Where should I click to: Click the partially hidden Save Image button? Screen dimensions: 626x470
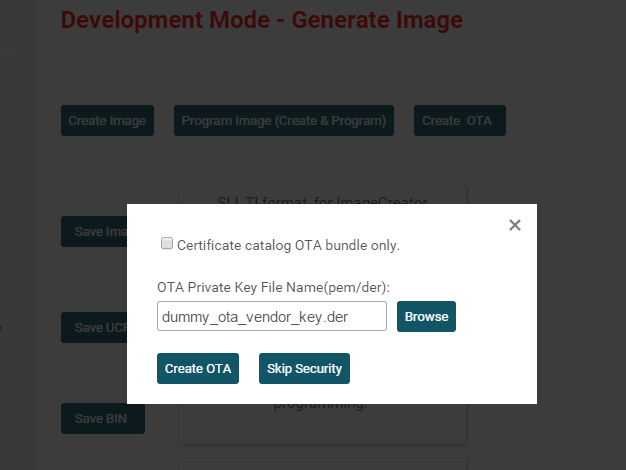(x=96, y=232)
